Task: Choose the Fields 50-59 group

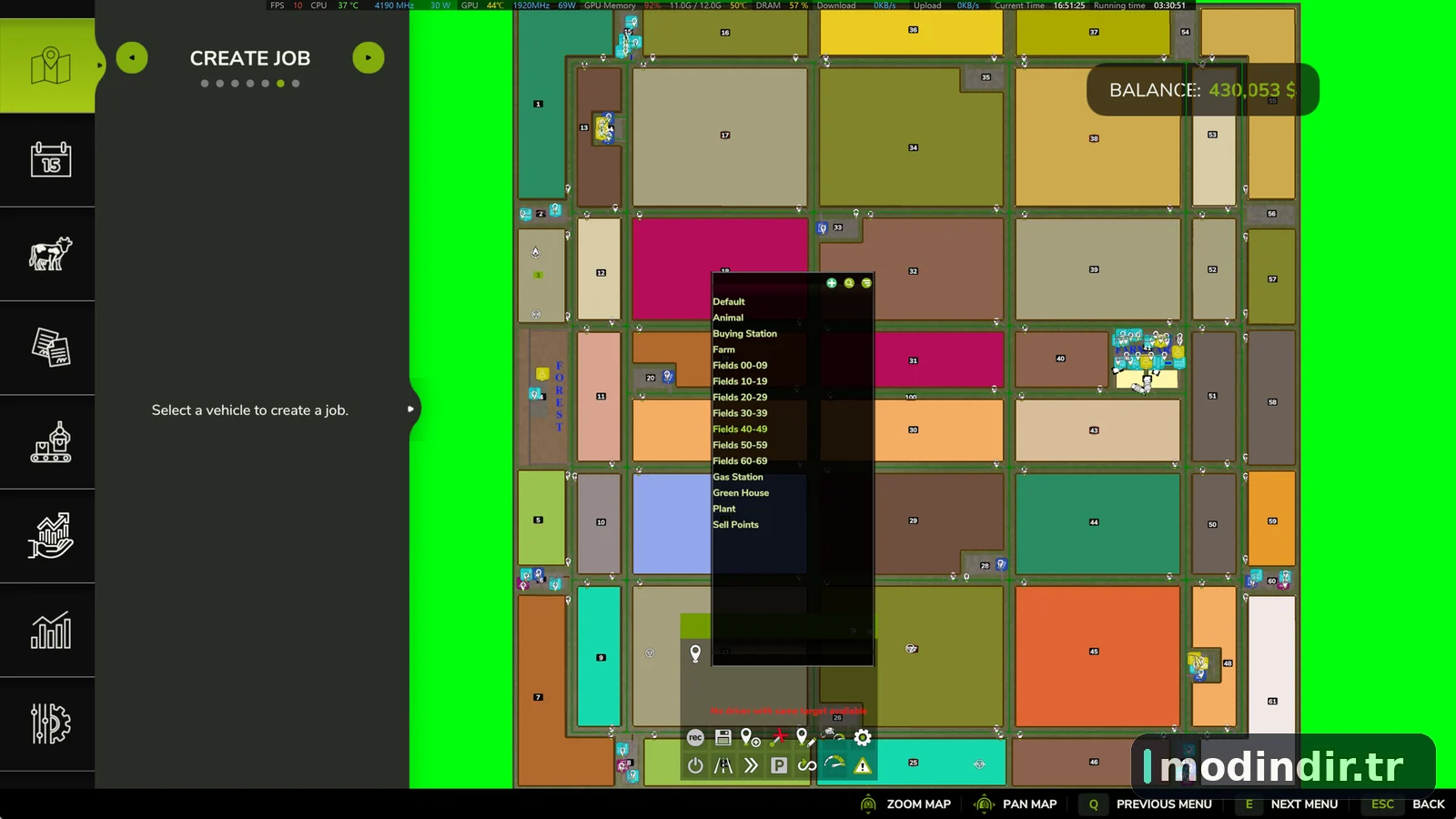Action: point(740,445)
